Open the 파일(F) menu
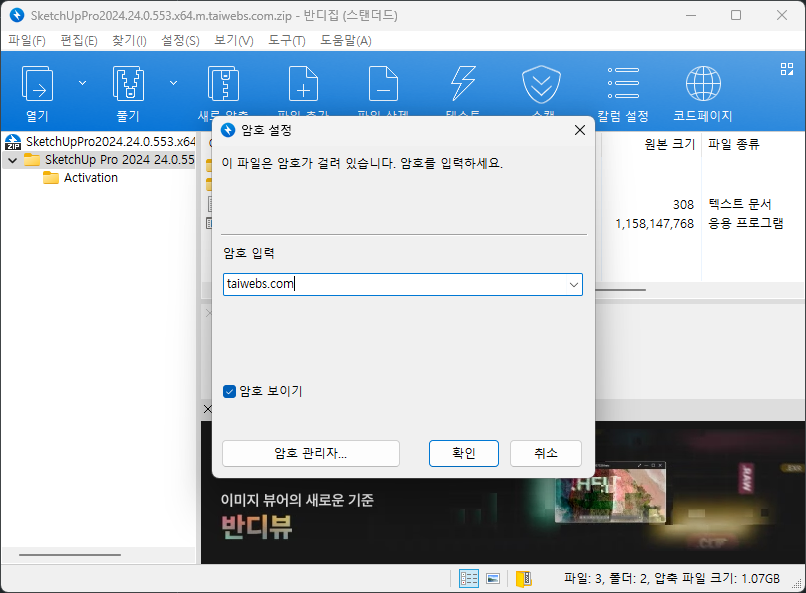 pyautogui.click(x=27, y=40)
